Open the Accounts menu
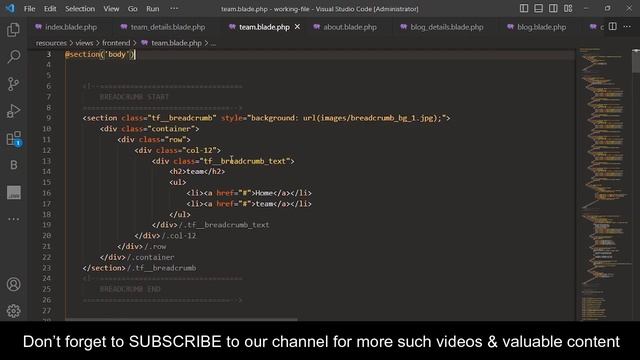This screenshot has width=640, height=360. click(13, 284)
